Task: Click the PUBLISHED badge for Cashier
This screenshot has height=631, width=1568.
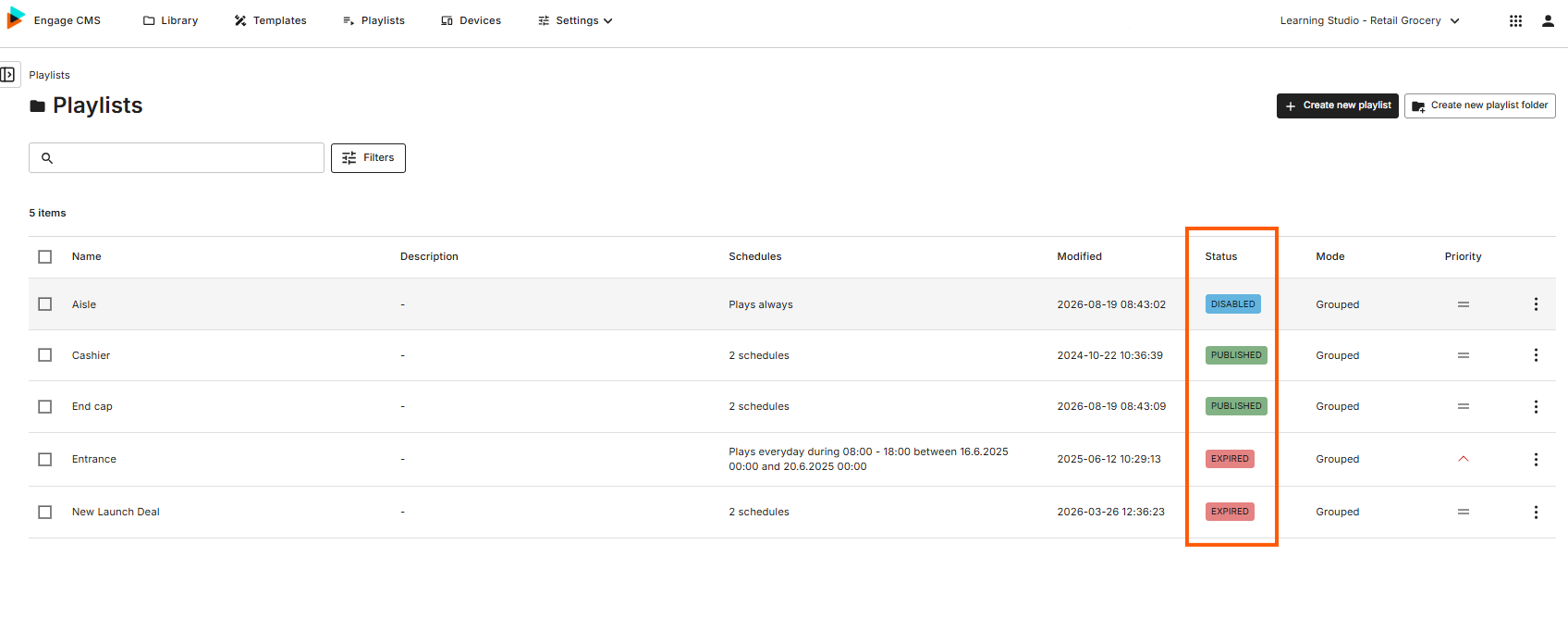Action: click(x=1236, y=355)
